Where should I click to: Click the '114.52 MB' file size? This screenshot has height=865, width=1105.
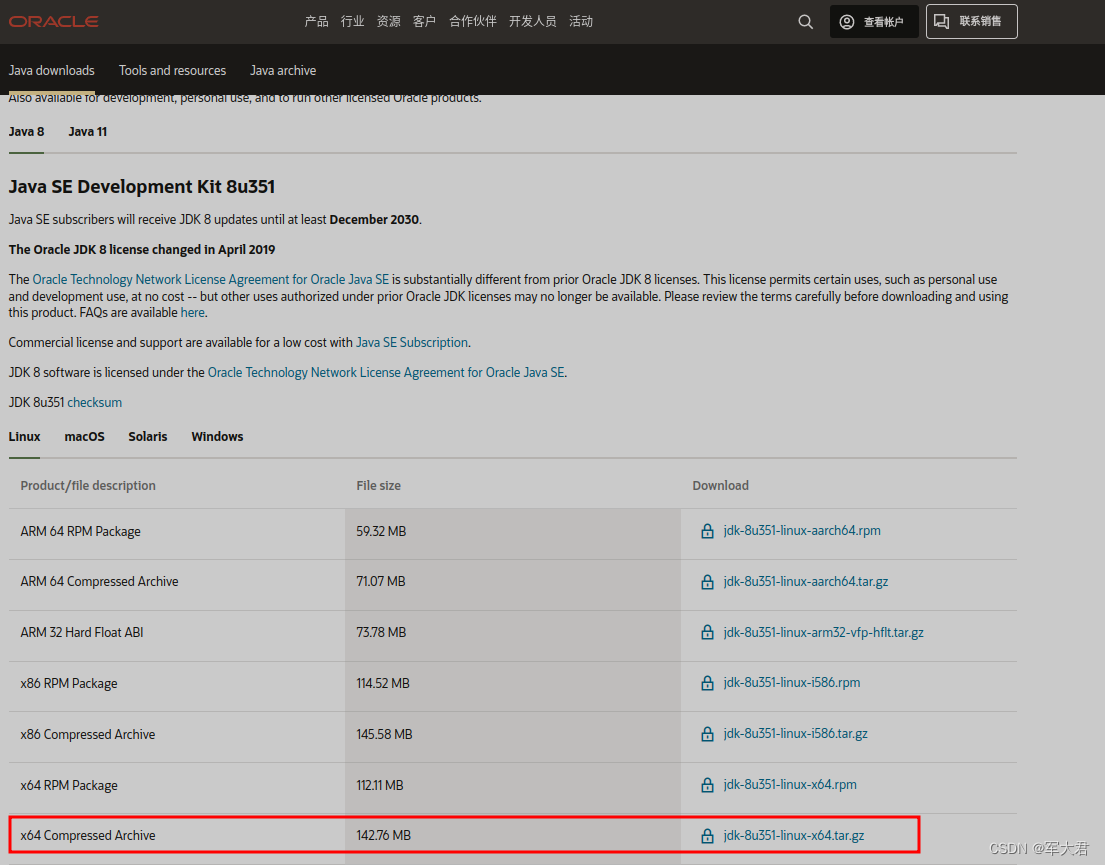[383, 684]
